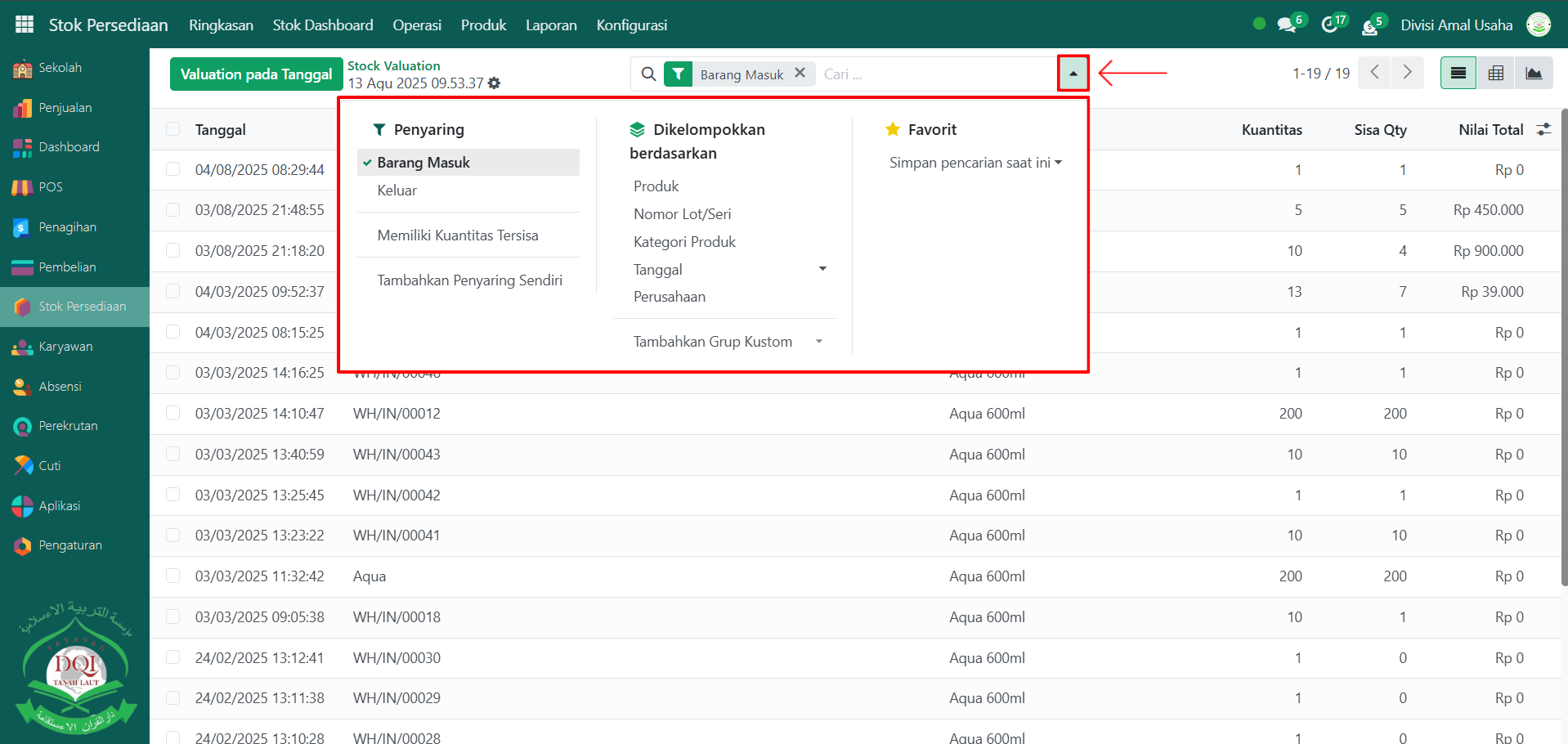1568x744 pixels.
Task: Select the row dated 03/03/2025 11:32:42
Action: click(x=172, y=576)
